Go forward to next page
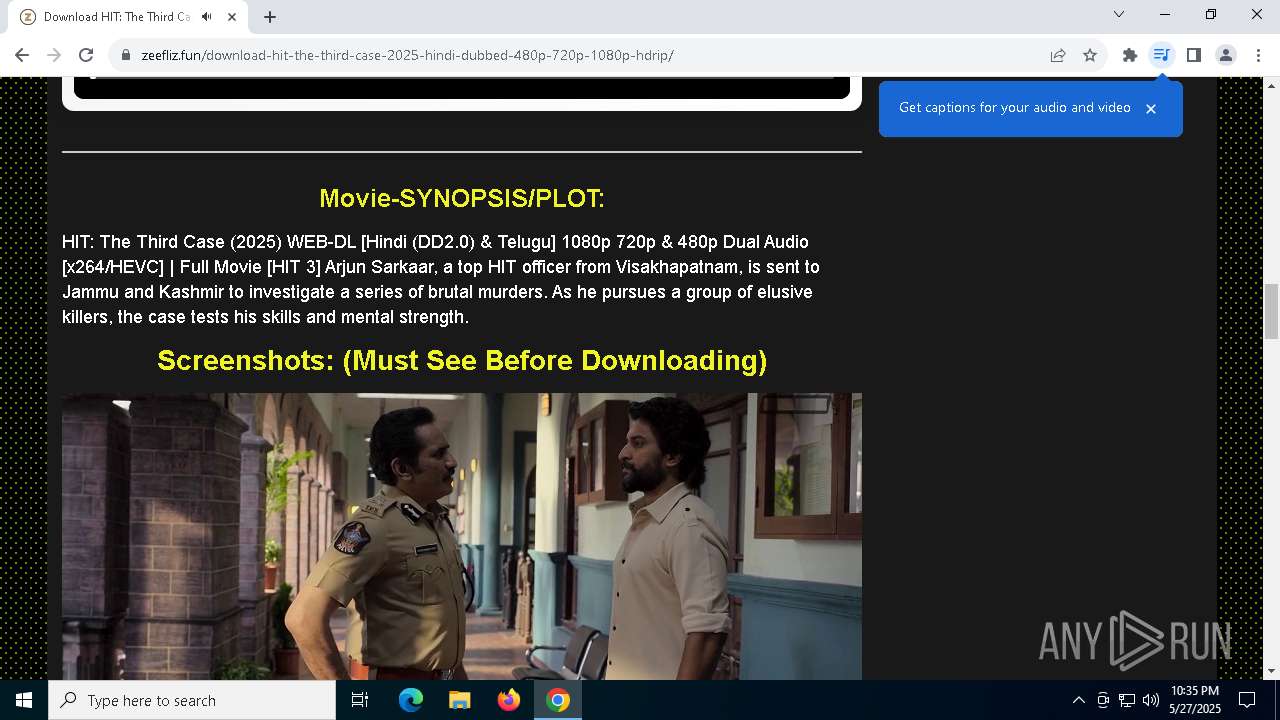This screenshot has width=1280, height=720. click(x=54, y=55)
